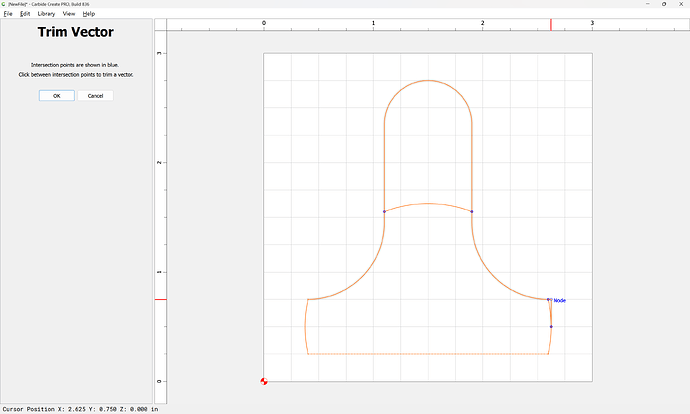The width and height of the screenshot is (690, 414).
Task: Cancel the Trim Vector operation
Action: coord(95,95)
